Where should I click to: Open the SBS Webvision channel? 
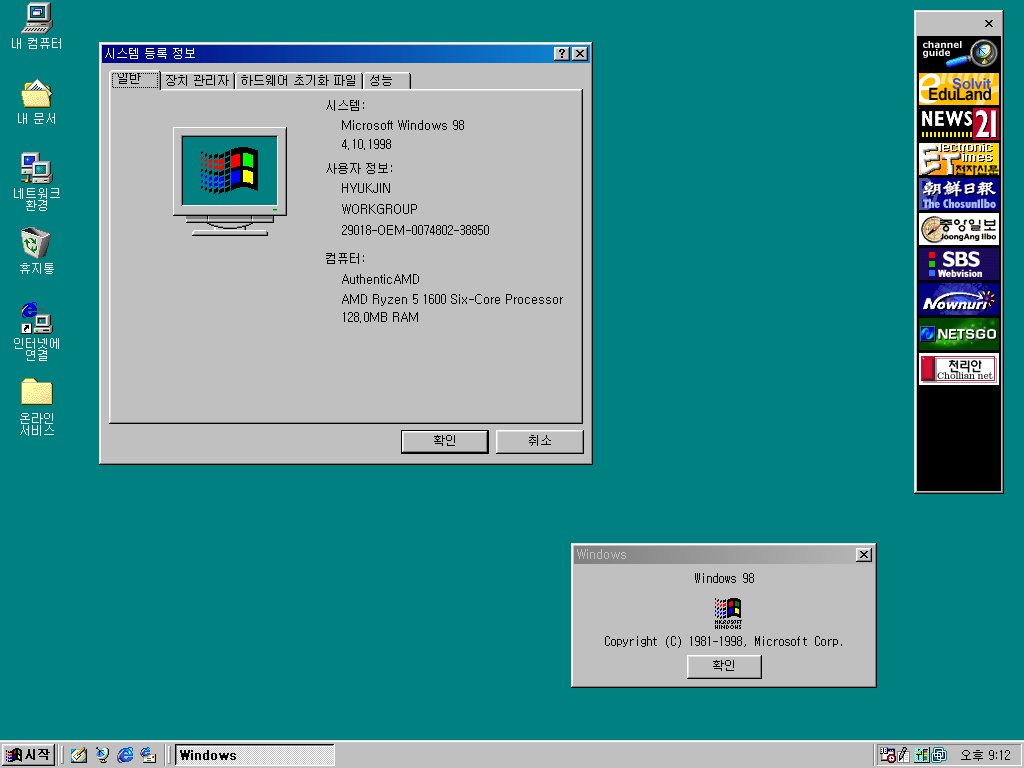959,264
